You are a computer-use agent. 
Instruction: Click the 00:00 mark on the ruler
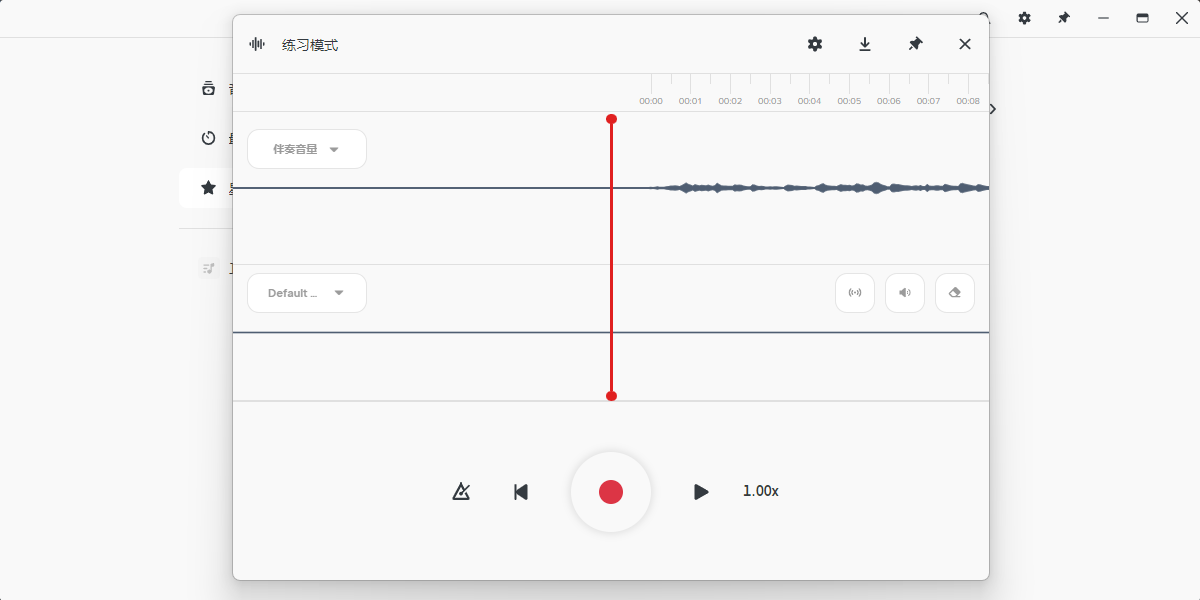pos(651,101)
